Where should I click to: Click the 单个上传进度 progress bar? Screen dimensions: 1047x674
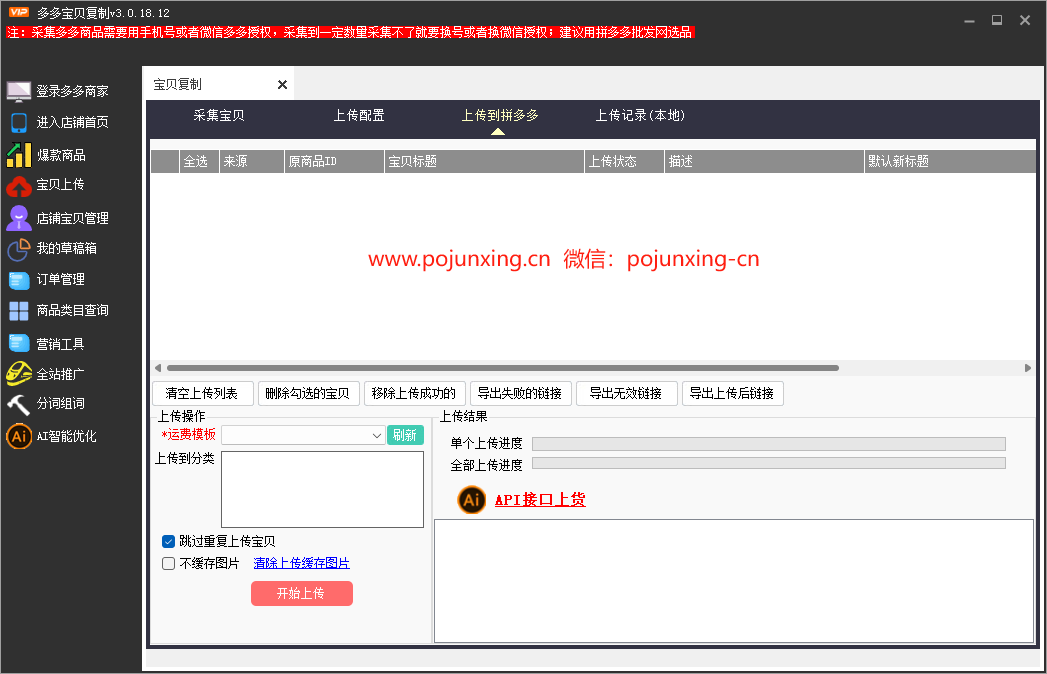tap(769, 444)
